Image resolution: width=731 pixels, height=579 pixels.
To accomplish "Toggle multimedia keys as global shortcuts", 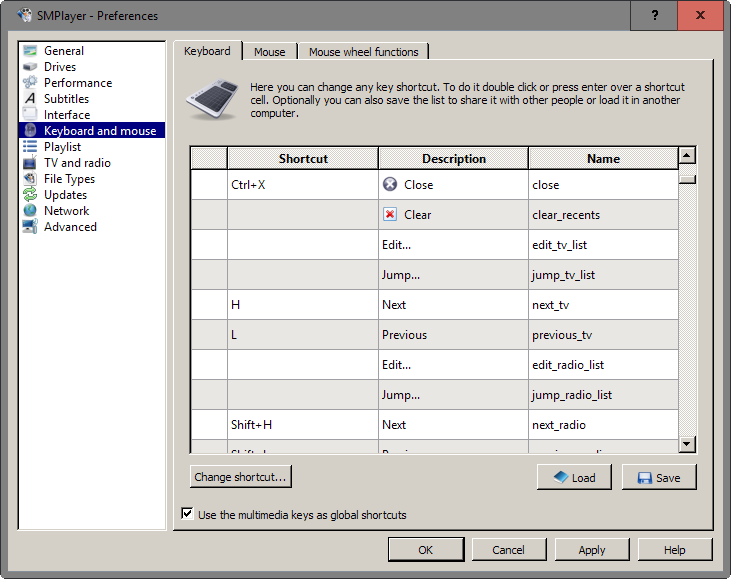I will pos(187,514).
